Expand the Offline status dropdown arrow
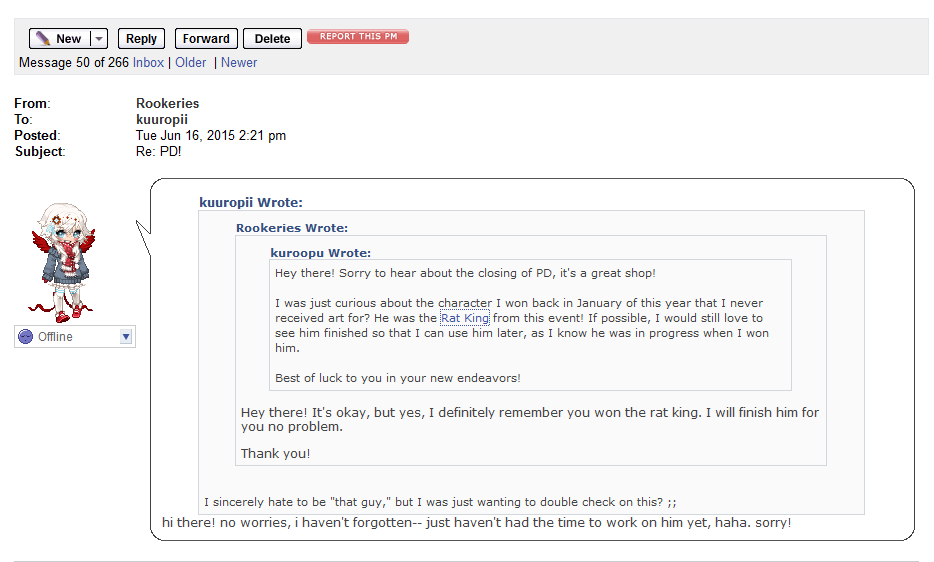934x562 pixels. click(x=126, y=337)
